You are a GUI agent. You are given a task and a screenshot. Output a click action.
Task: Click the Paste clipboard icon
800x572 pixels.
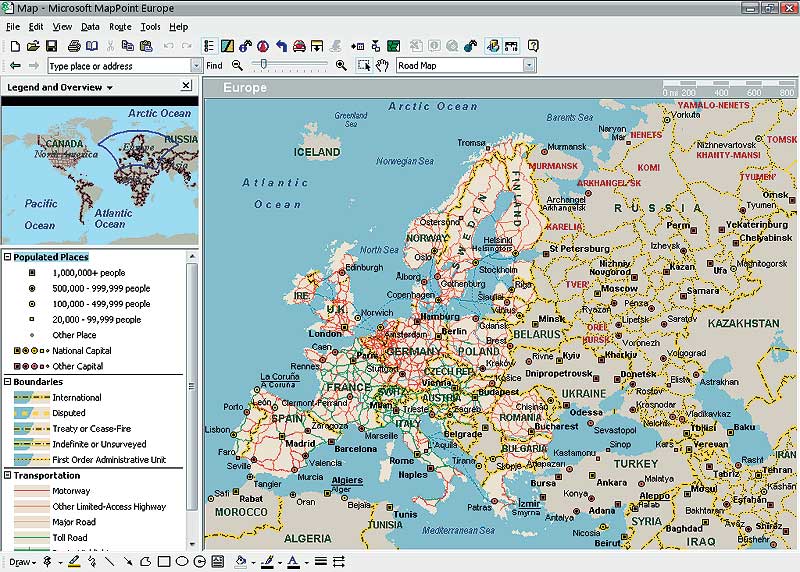146,46
